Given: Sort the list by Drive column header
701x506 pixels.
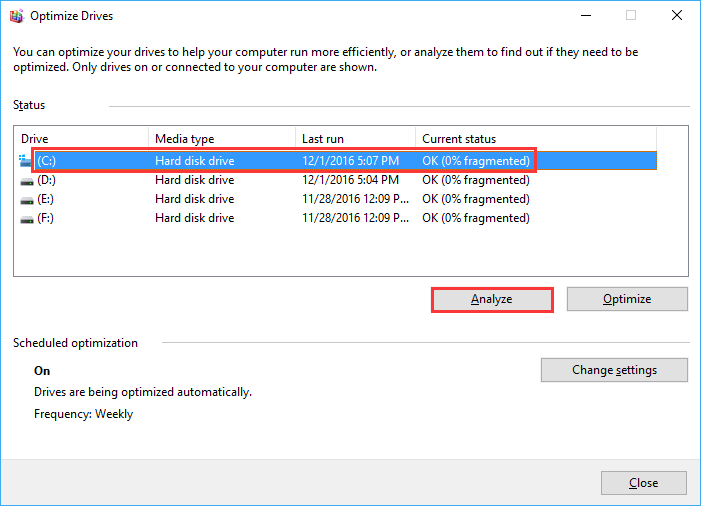Looking at the screenshot, I should click(81, 139).
